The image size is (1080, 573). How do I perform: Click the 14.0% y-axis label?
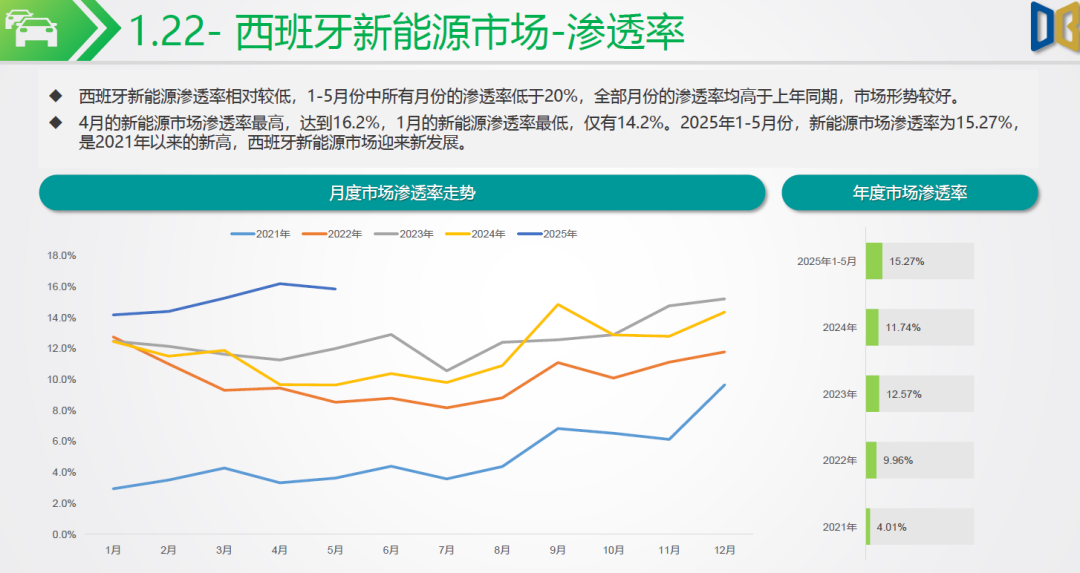tap(61, 317)
